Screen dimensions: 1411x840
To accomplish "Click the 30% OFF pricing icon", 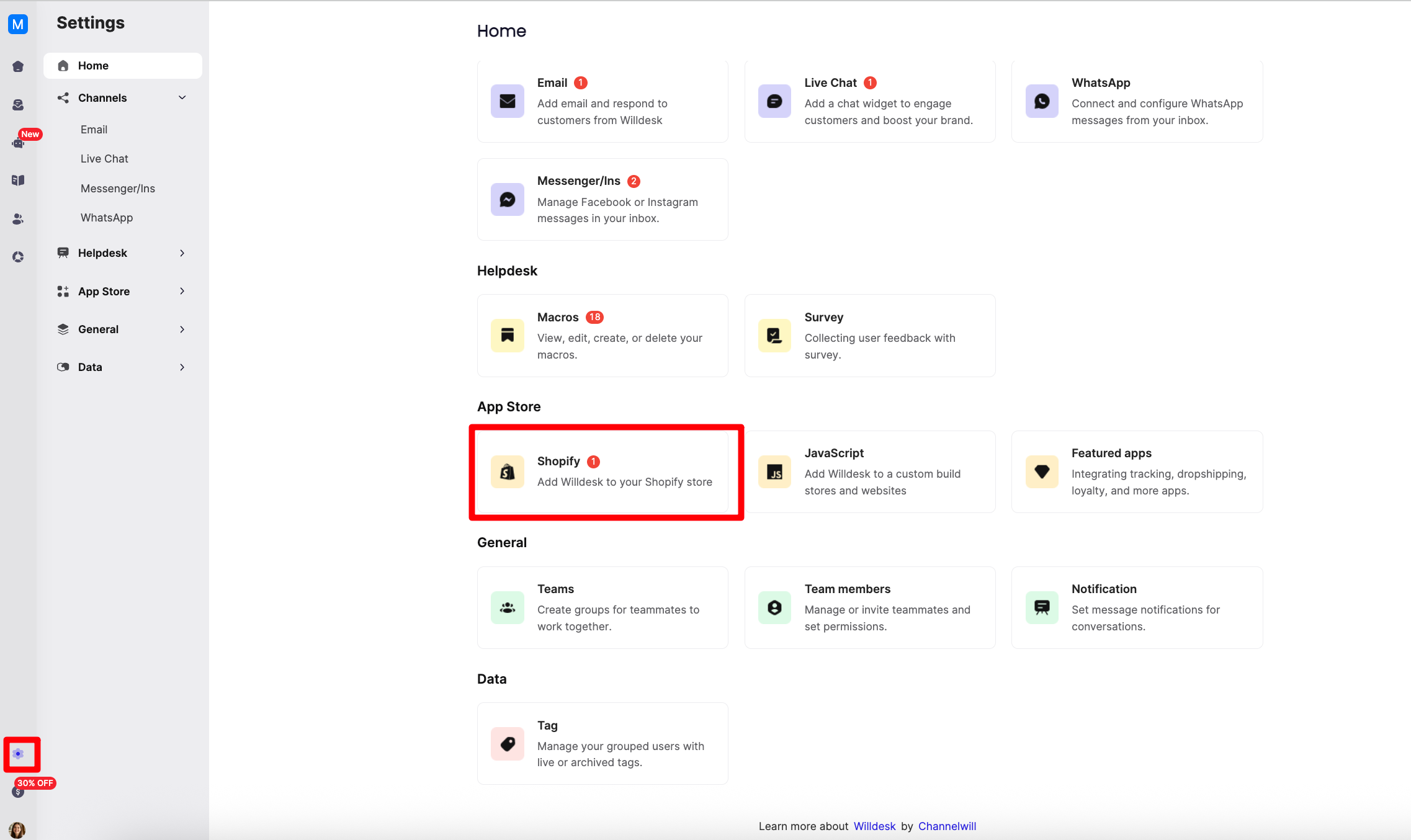I will 18,792.
